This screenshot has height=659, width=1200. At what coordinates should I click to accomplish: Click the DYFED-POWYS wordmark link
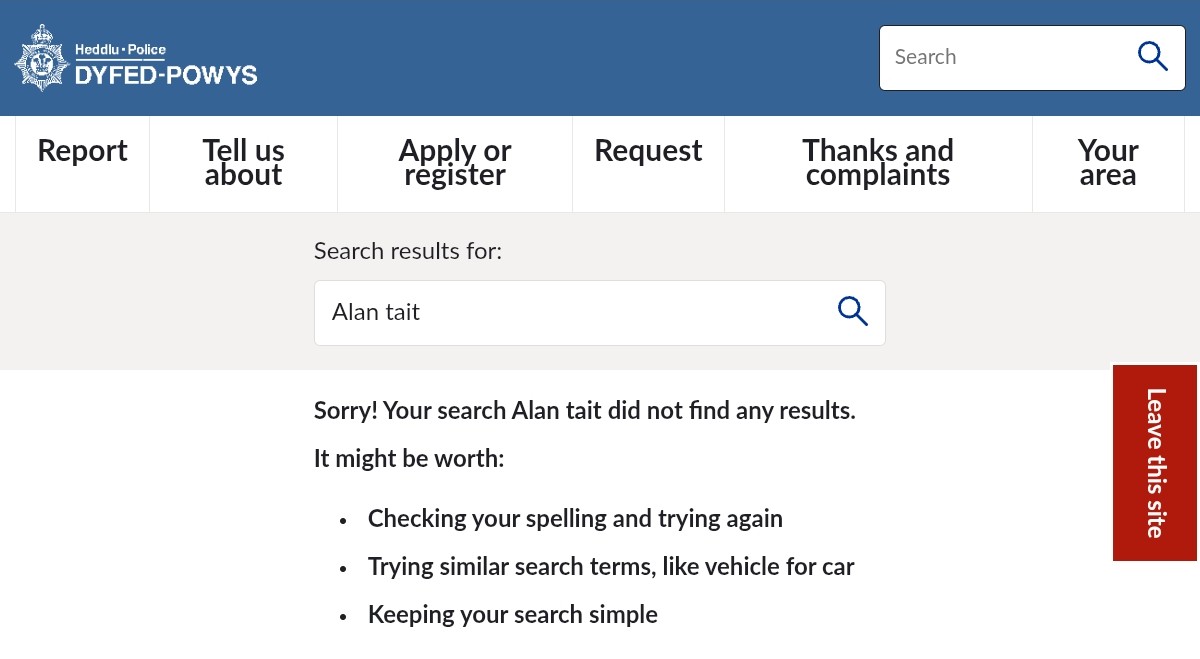(x=166, y=75)
